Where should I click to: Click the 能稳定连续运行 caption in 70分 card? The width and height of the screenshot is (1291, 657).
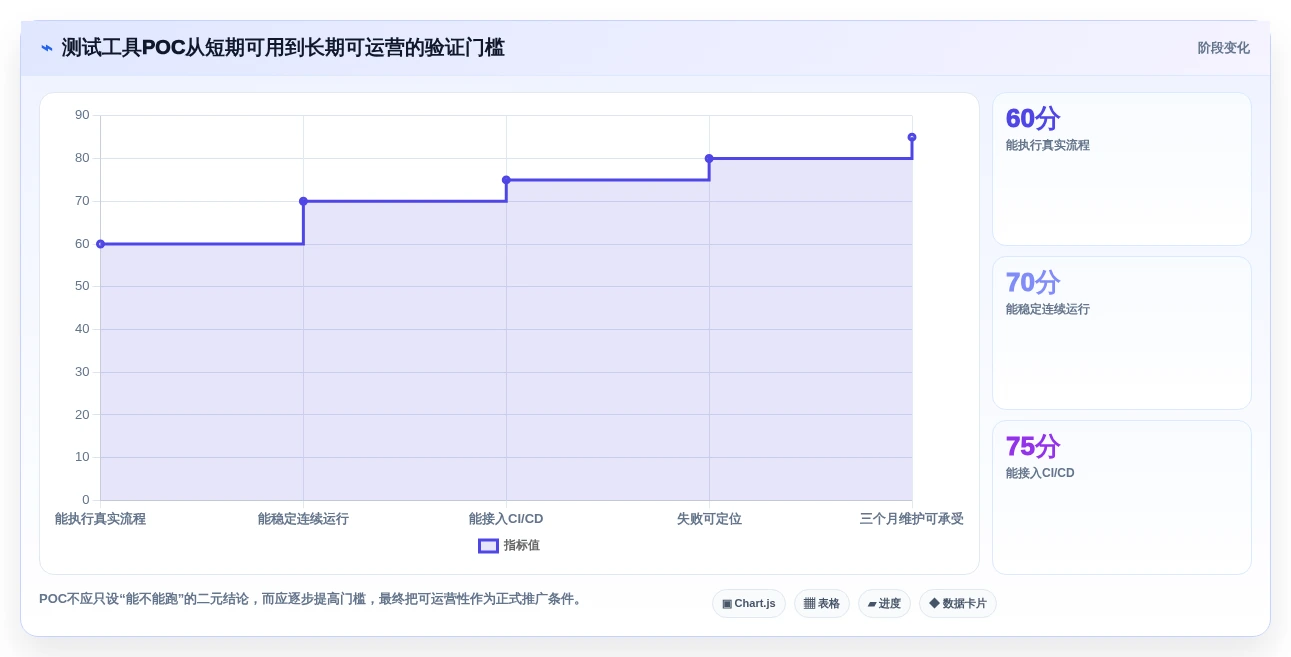coord(1048,309)
